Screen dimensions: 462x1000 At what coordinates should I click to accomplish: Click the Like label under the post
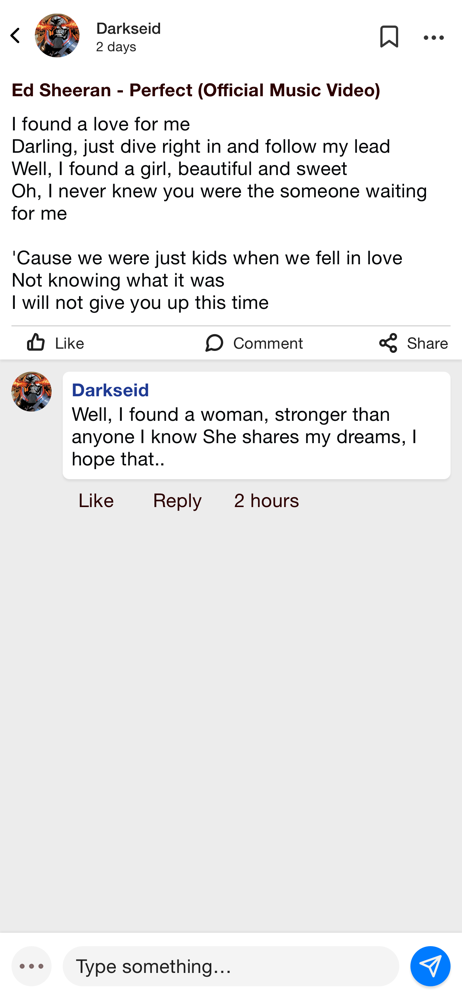[70, 343]
